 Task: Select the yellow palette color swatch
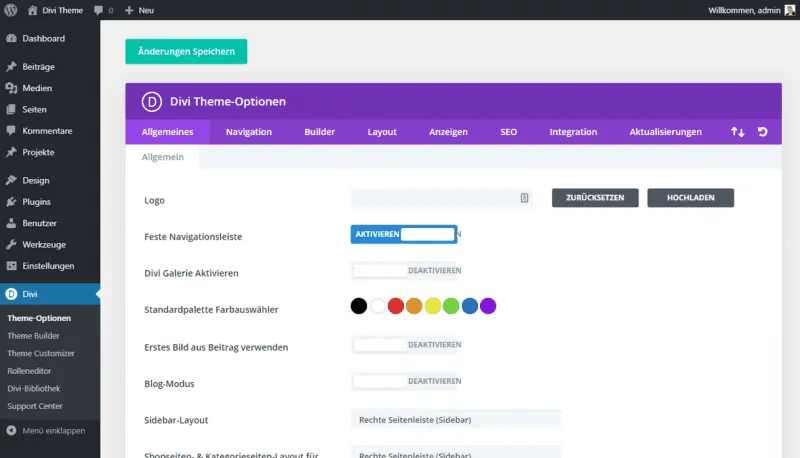pos(433,306)
